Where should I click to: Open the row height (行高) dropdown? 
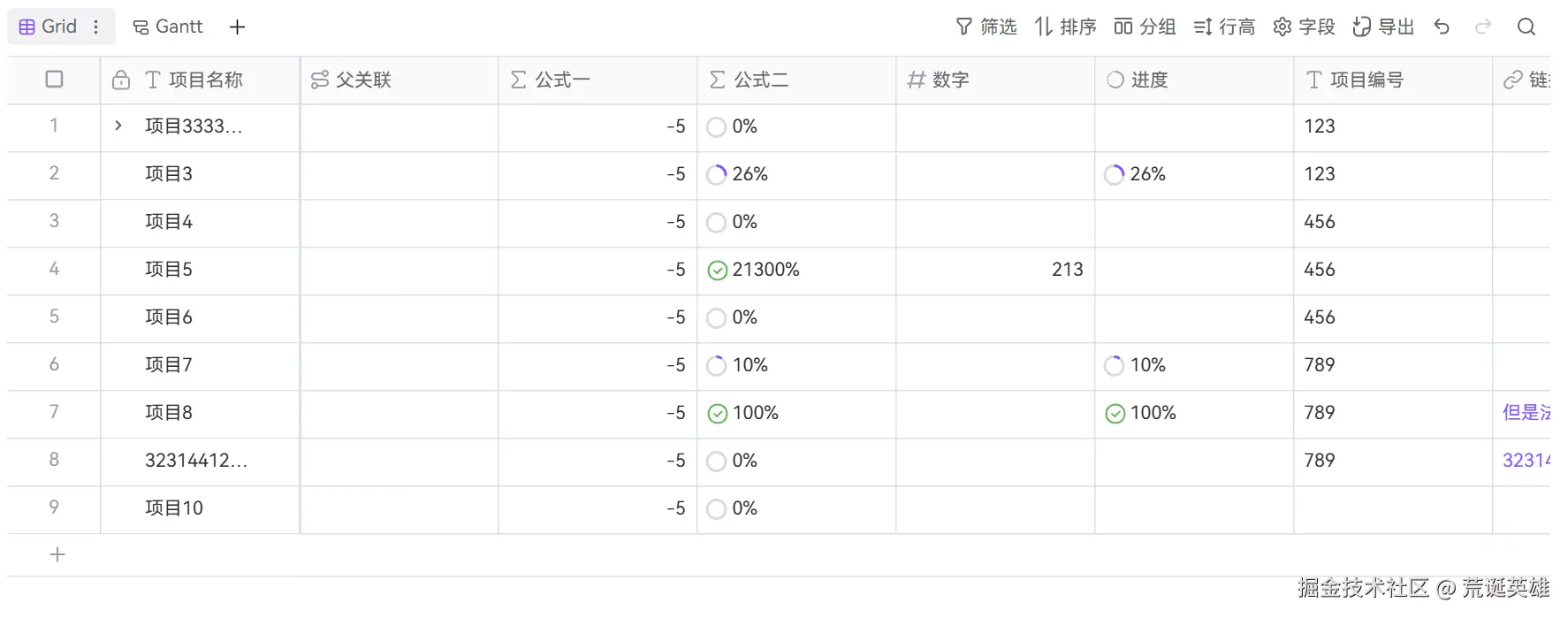(x=1224, y=27)
